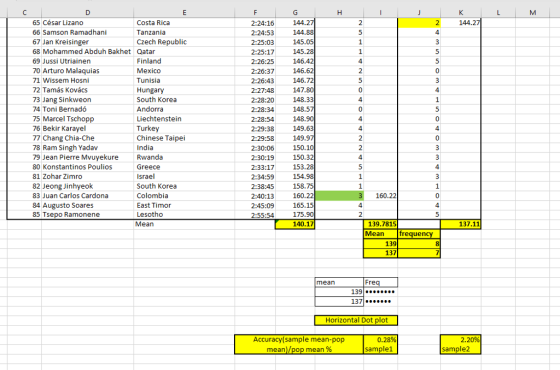This screenshot has width=560, height=370.
Task: Click the sample2 label cell
Action: 461,349
